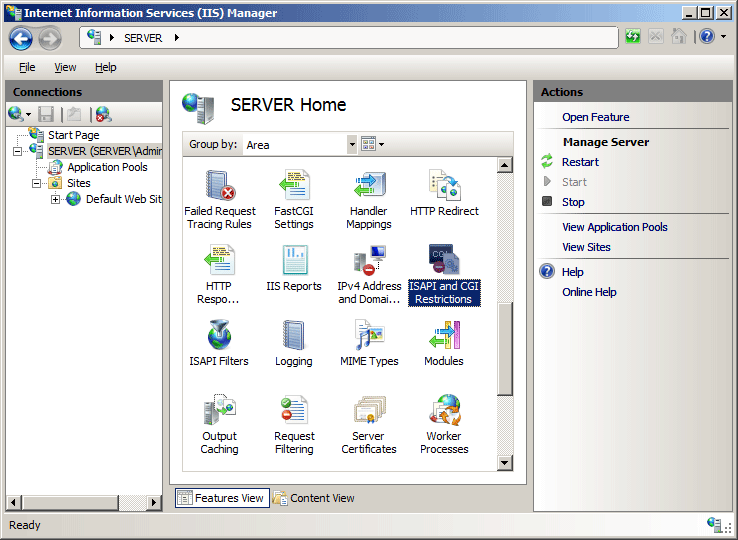
Task: Click View Application Pools link
Action: (x=615, y=227)
